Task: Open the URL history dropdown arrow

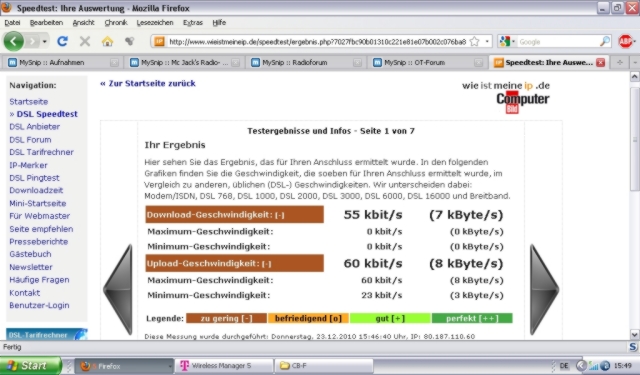Action: tap(487, 42)
